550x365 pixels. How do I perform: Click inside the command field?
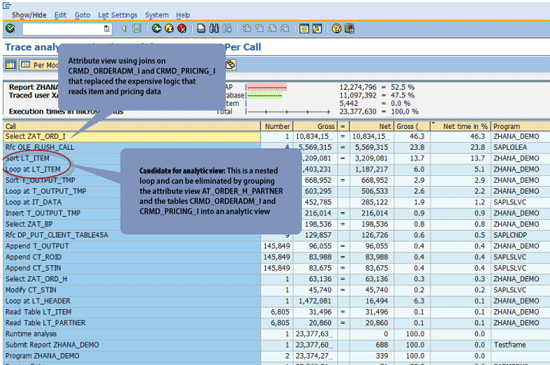(x=63, y=29)
